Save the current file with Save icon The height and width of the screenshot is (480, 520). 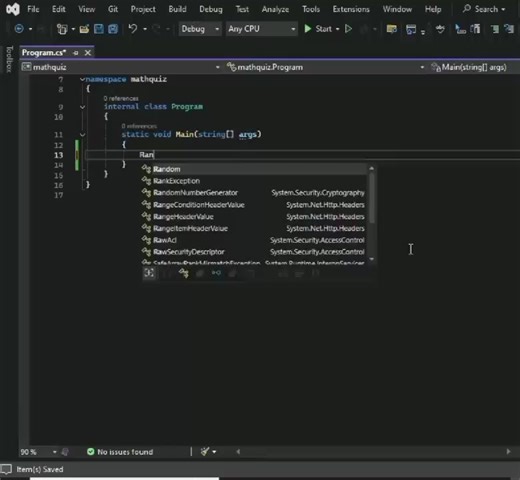[x=99, y=29]
